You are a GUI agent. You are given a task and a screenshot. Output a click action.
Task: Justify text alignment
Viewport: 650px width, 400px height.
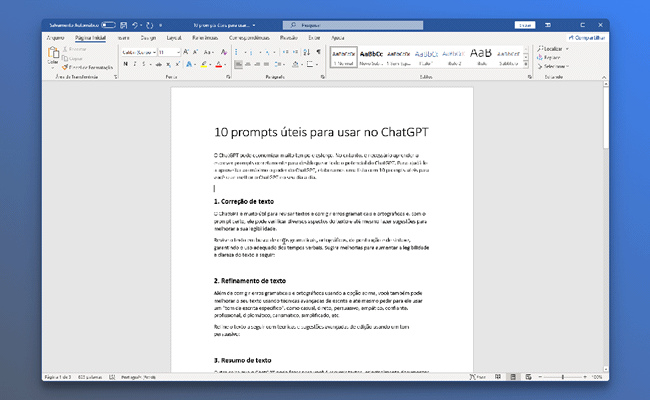[x=266, y=64]
